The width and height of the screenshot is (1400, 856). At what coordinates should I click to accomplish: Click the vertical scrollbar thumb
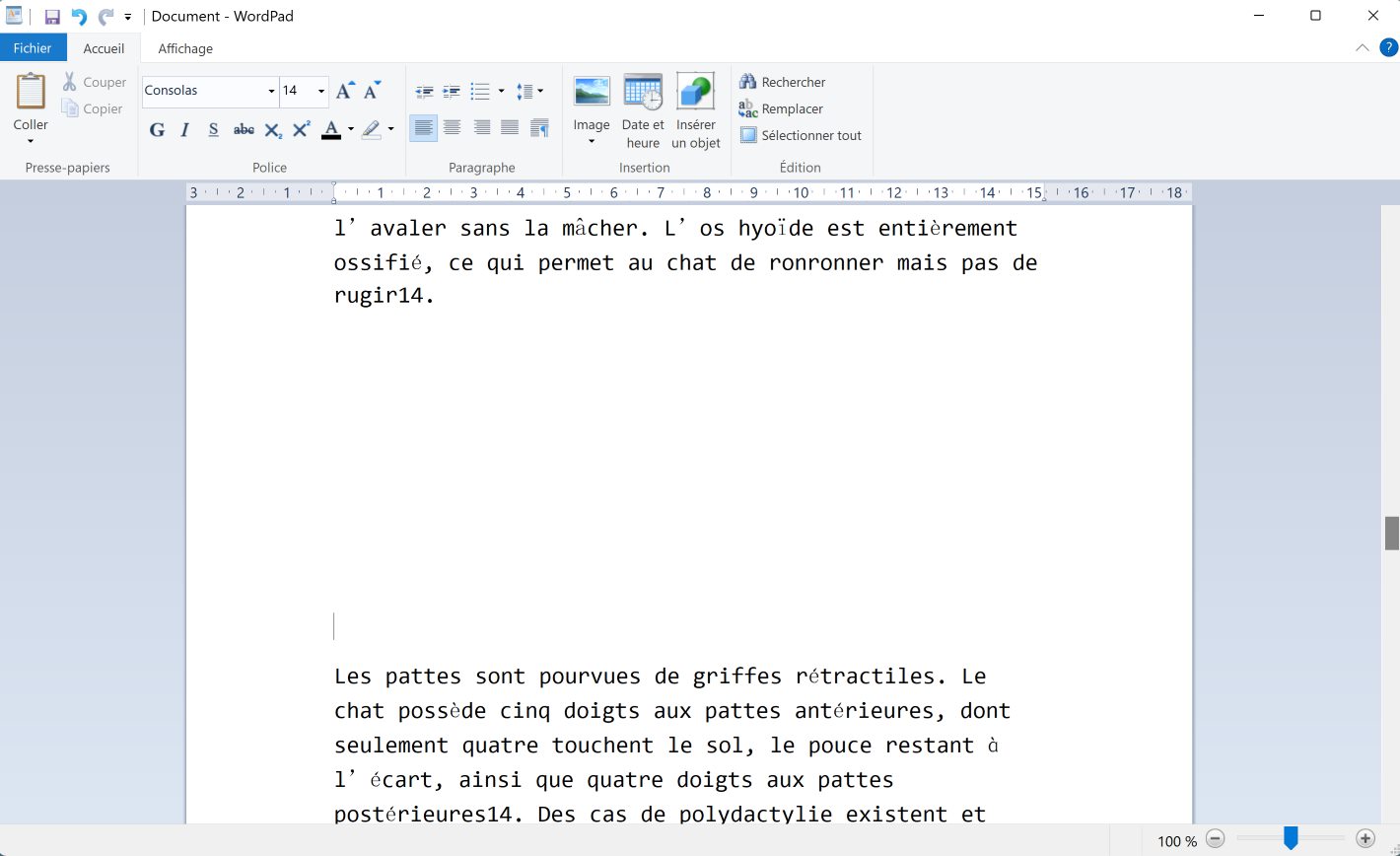(1392, 533)
